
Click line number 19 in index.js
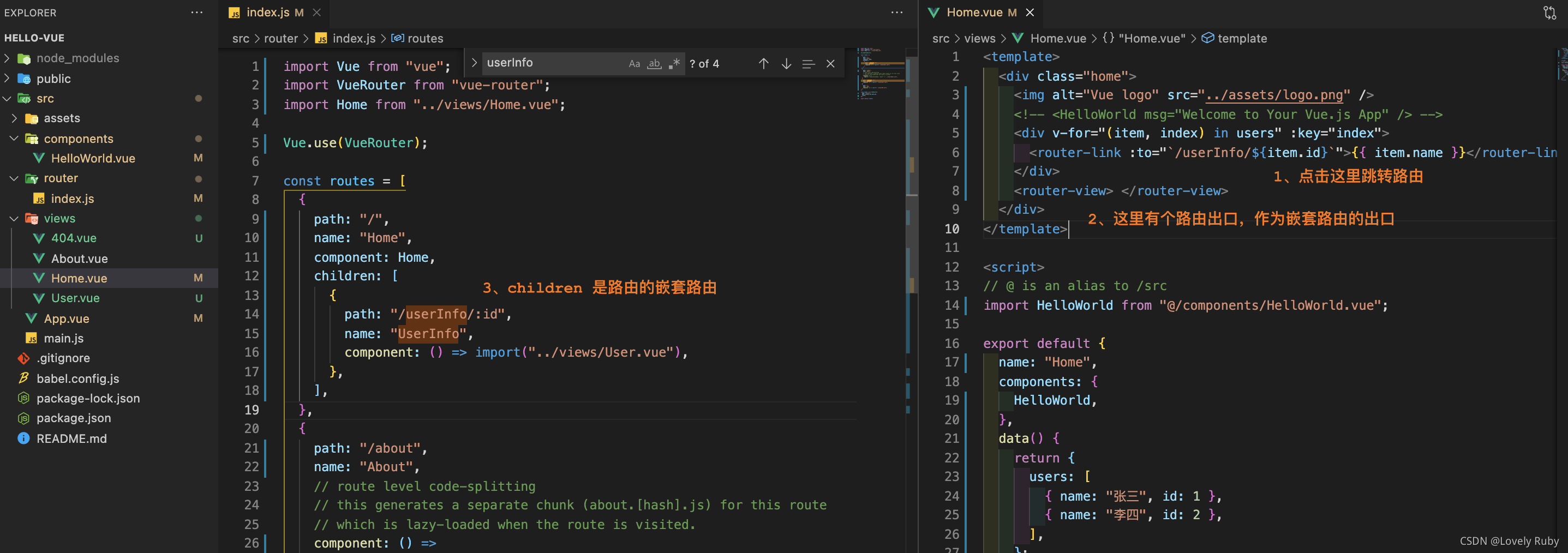[252, 410]
